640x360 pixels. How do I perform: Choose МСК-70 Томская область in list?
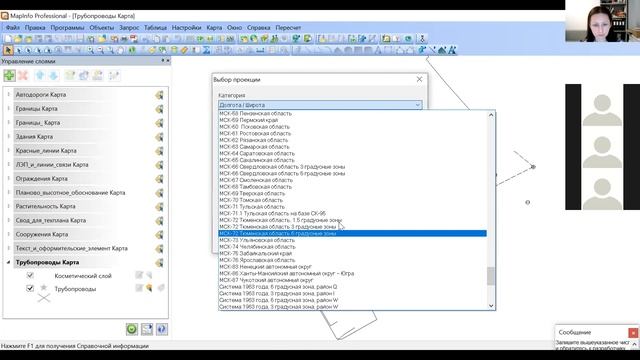click(353, 200)
